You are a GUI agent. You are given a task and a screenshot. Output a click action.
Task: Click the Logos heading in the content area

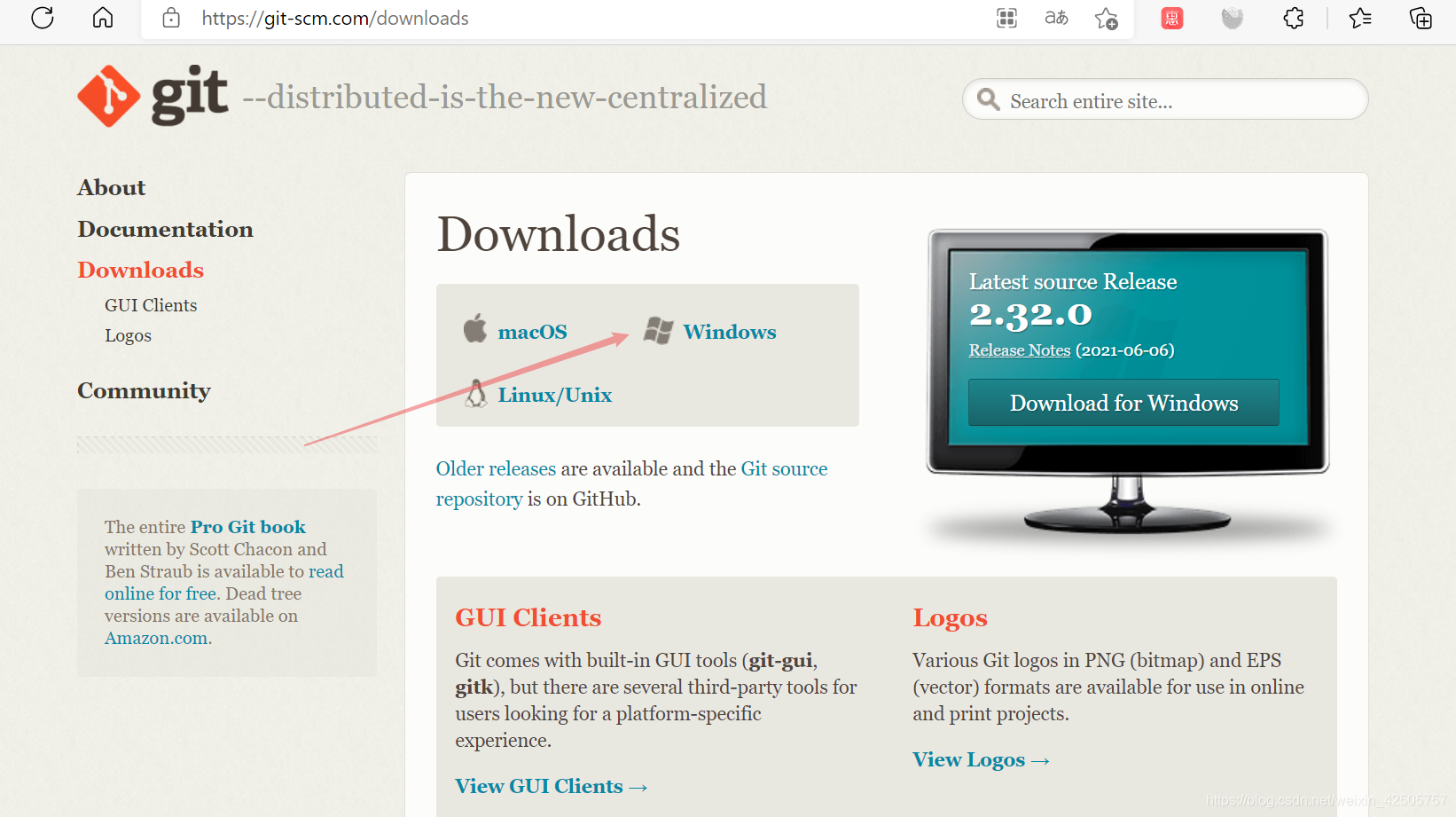(x=950, y=618)
